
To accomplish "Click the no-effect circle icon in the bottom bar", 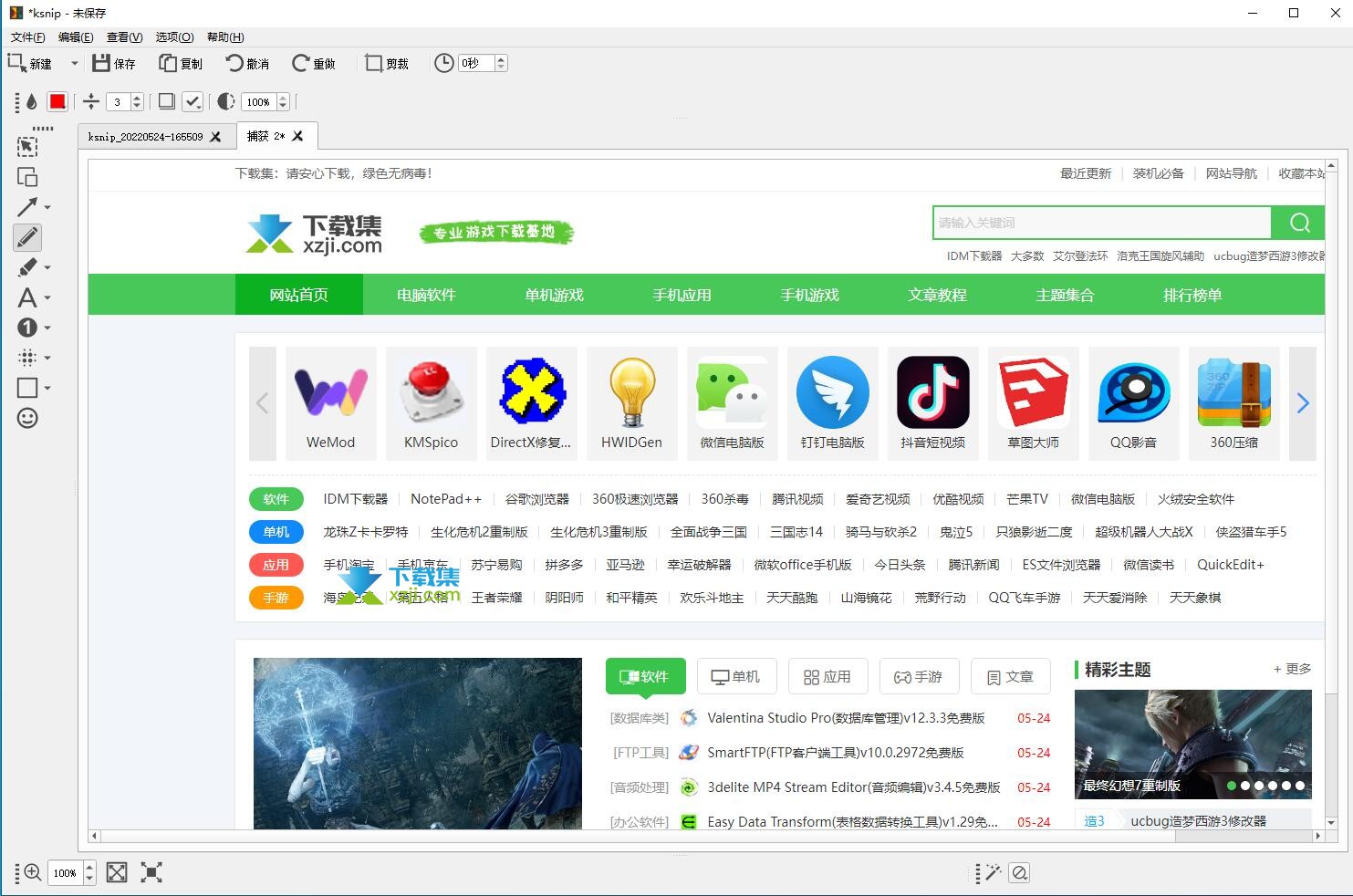I will click(1020, 872).
